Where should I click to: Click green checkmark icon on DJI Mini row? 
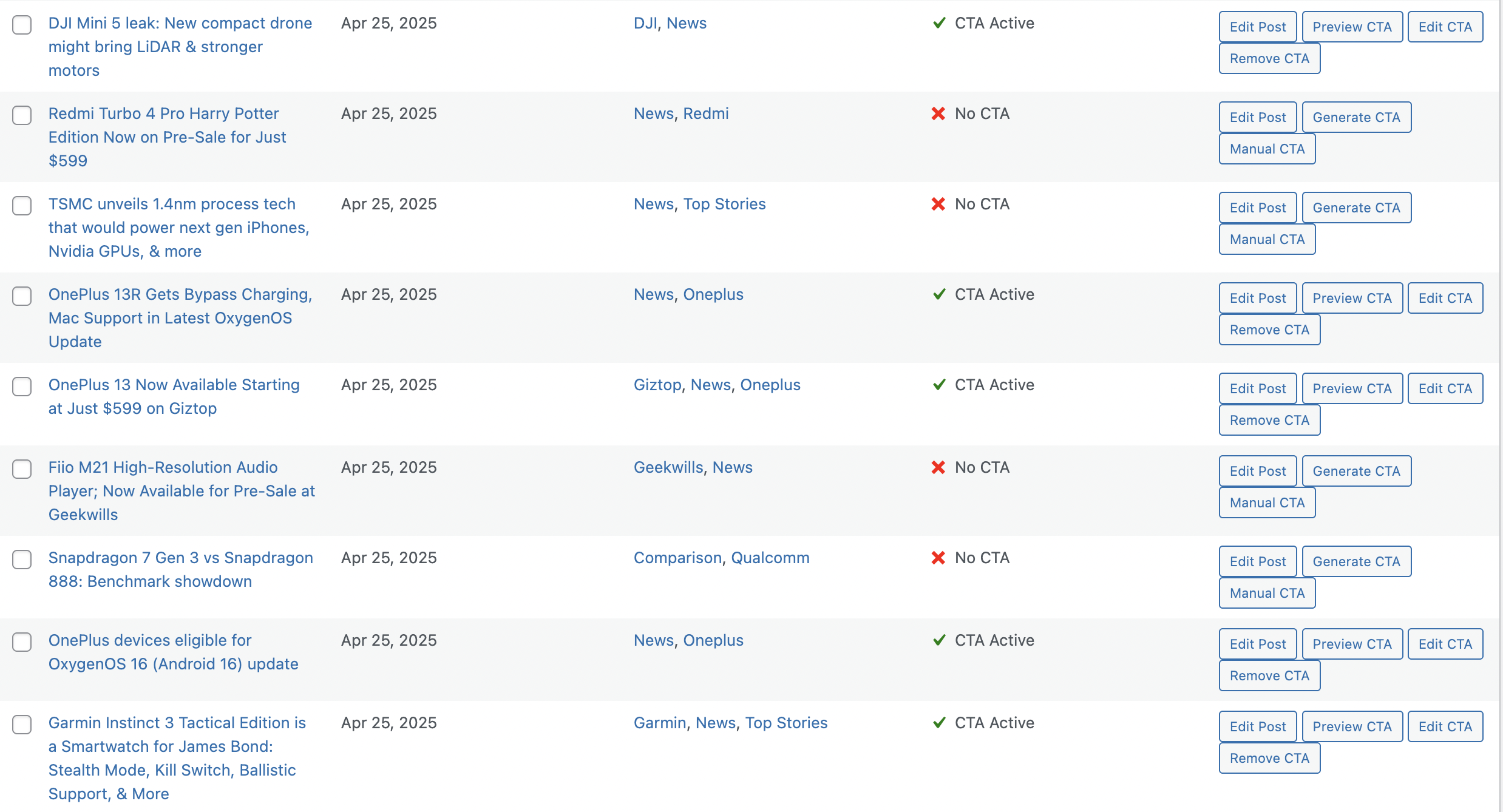(939, 23)
